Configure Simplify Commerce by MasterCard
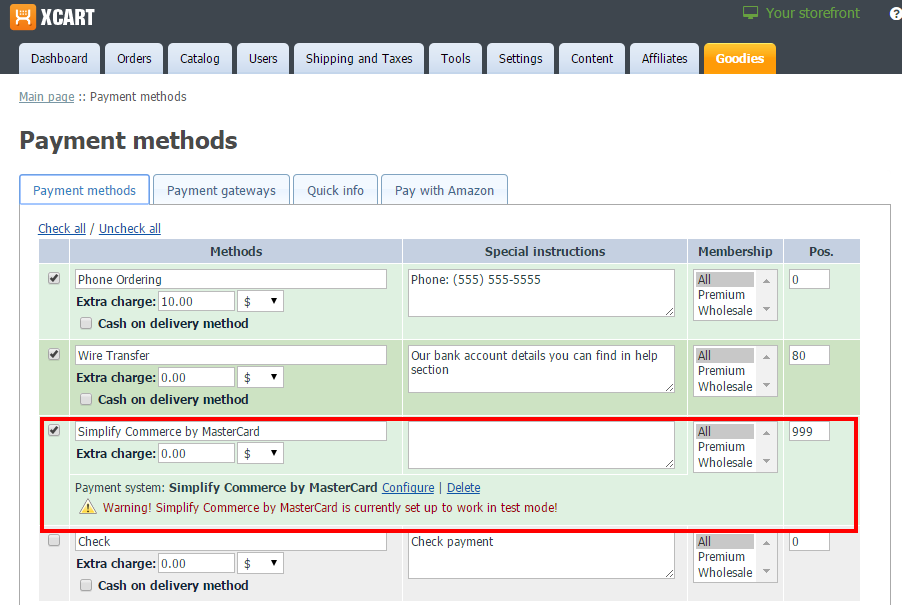The width and height of the screenshot is (902, 605). pyautogui.click(x=408, y=488)
